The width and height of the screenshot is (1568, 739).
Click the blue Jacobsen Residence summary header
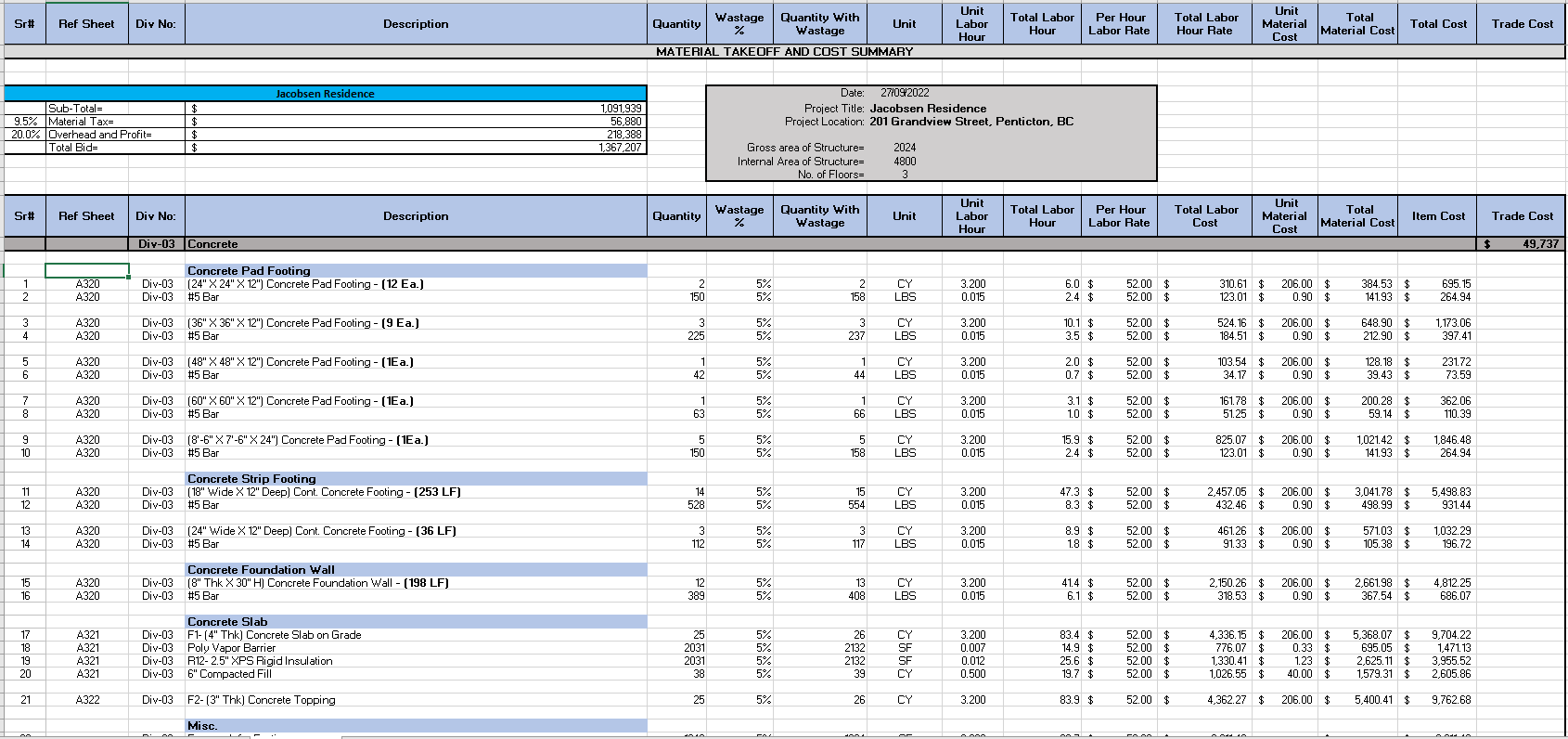point(325,94)
